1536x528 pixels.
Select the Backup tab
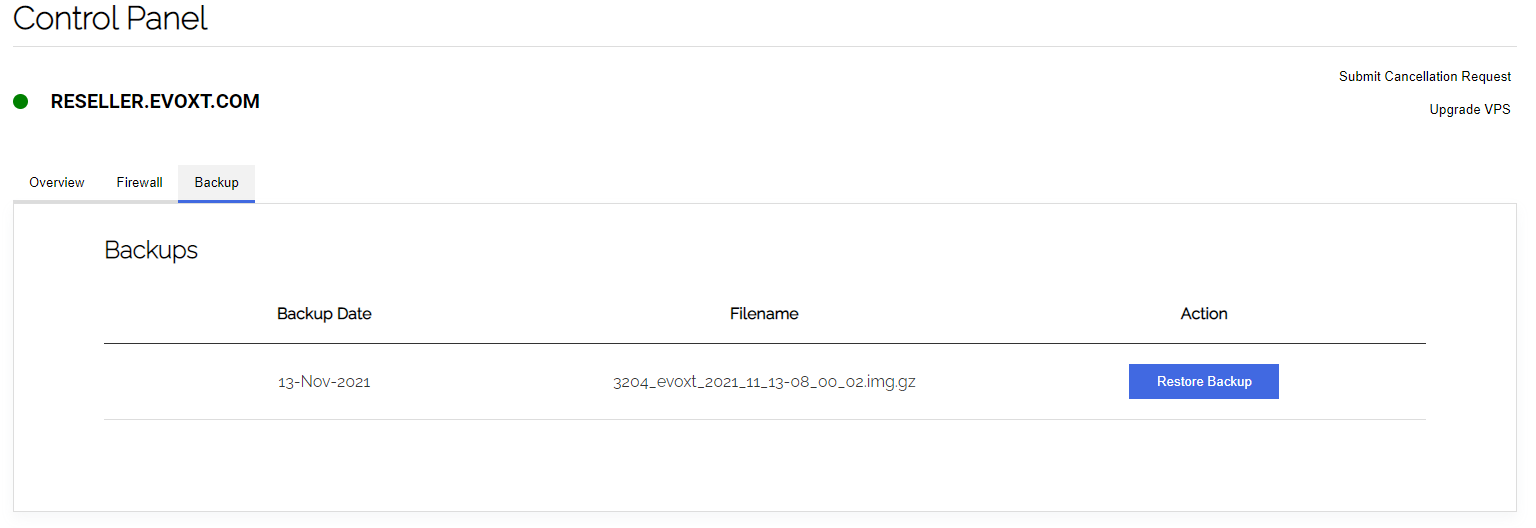click(x=216, y=183)
